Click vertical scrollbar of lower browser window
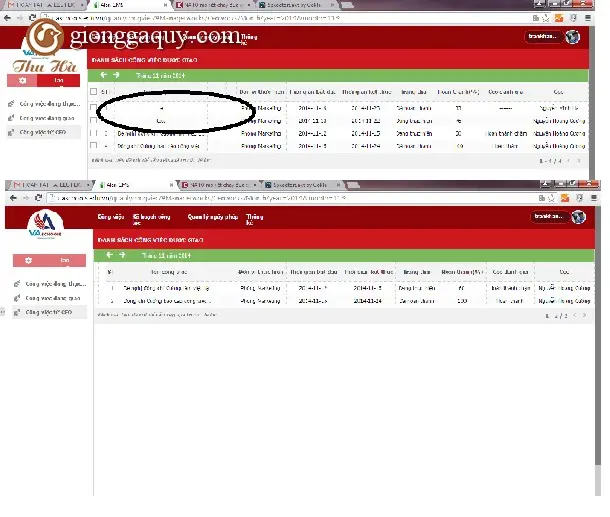The width and height of the screenshot is (610, 517). coord(598,335)
